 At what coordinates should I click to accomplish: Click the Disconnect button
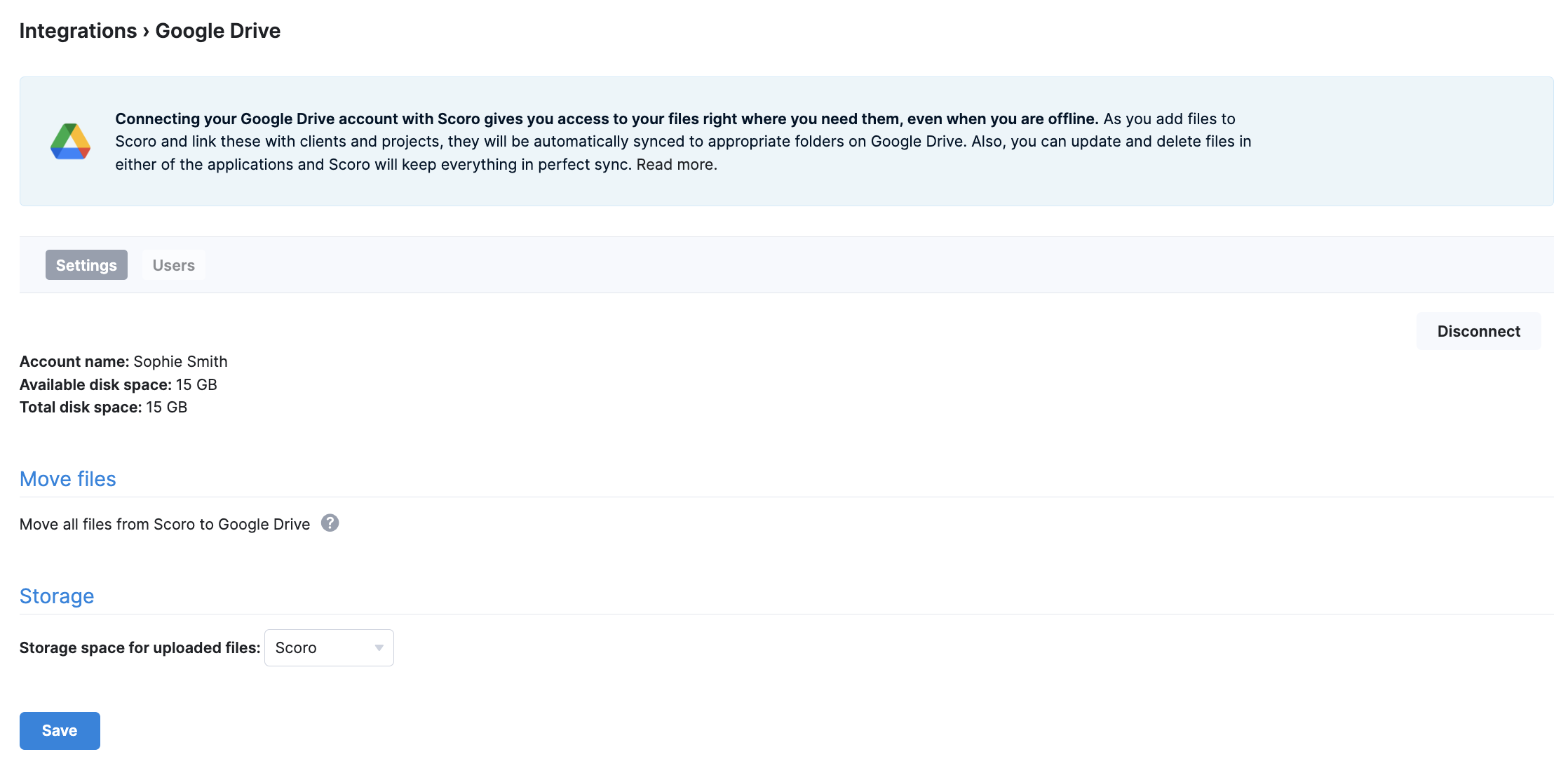click(1478, 331)
